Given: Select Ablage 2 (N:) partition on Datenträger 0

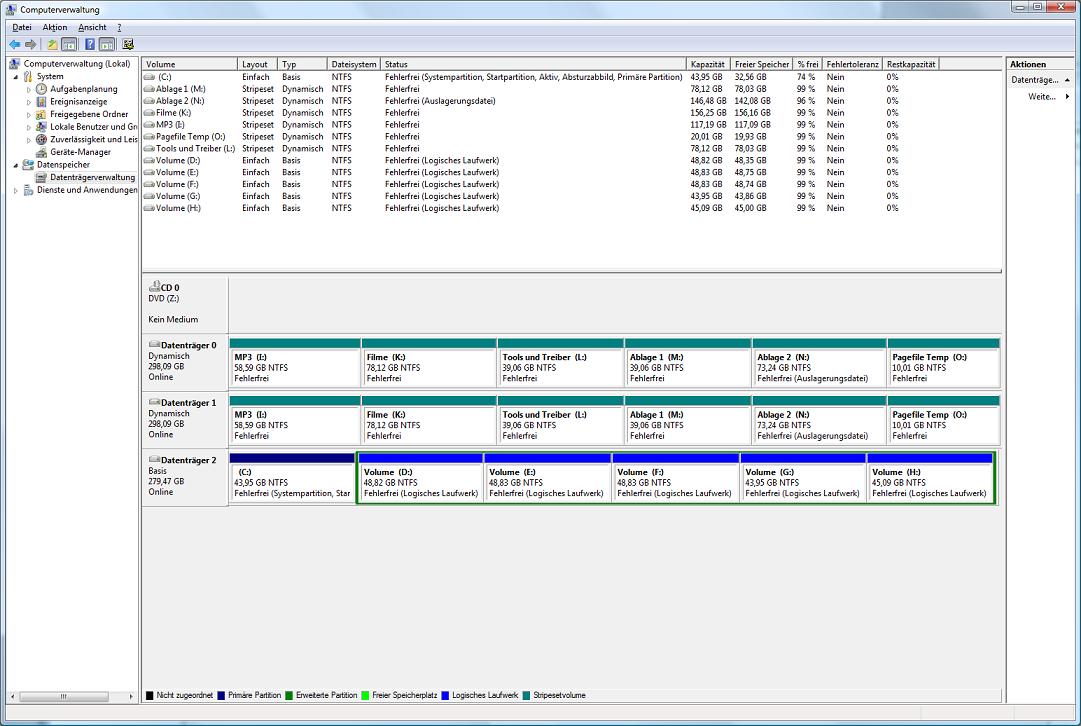Looking at the screenshot, I should pyautogui.click(x=819, y=363).
